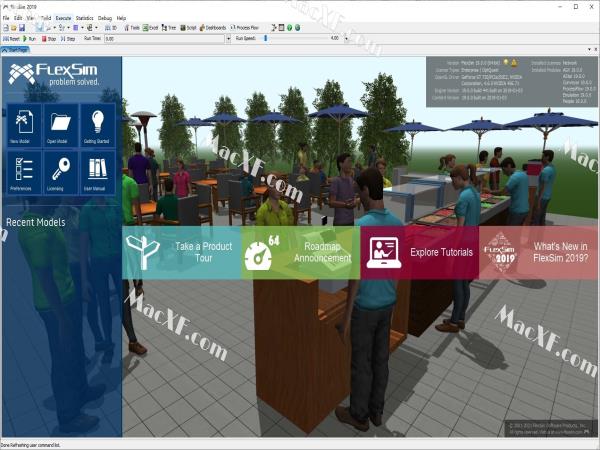The height and width of the screenshot is (450, 600).
Task: Open Dashboards from the toolbar
Action: (x=213, y=28)
